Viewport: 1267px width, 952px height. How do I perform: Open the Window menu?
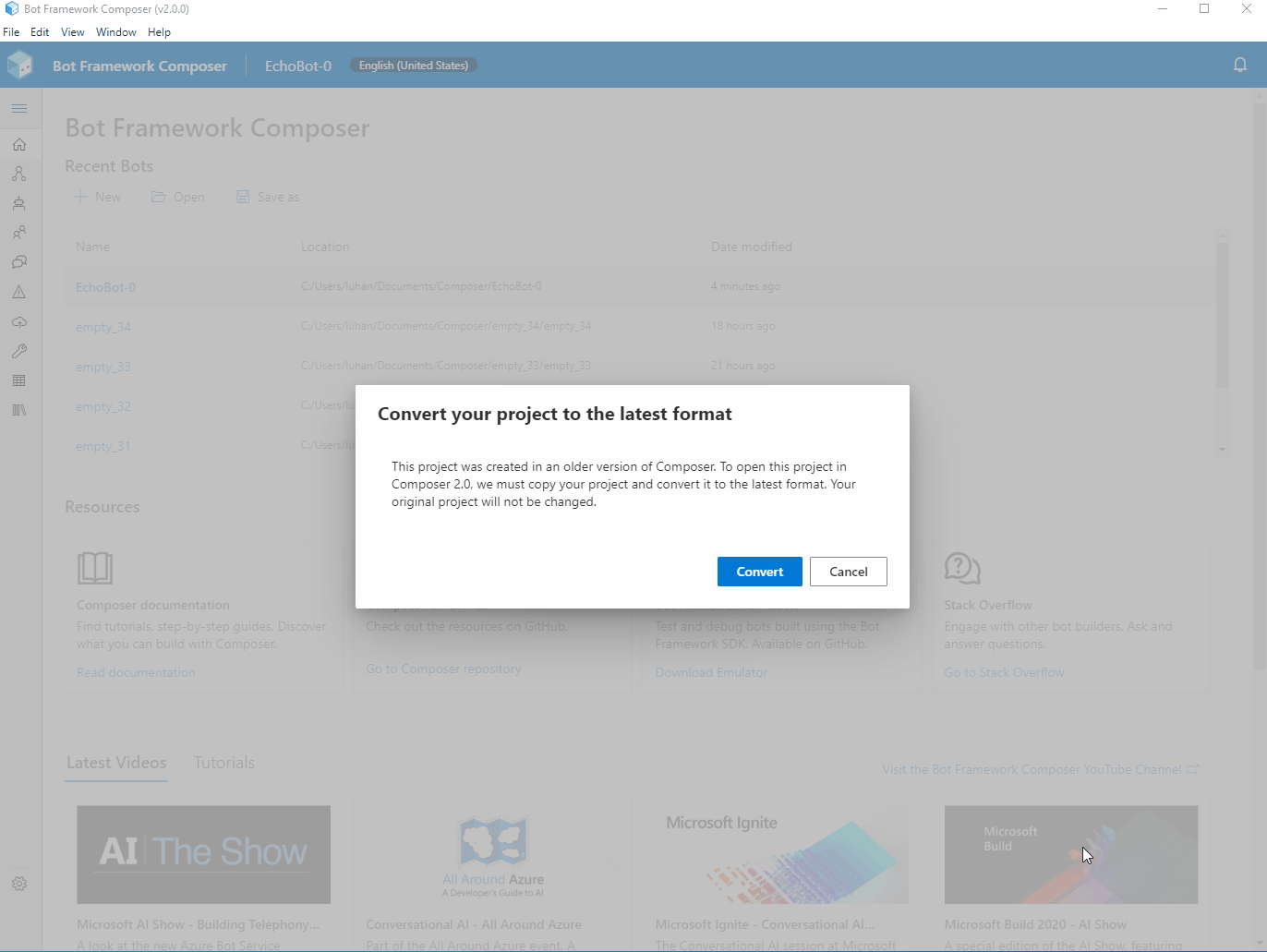pyautogui.click(x=116, y=31)
